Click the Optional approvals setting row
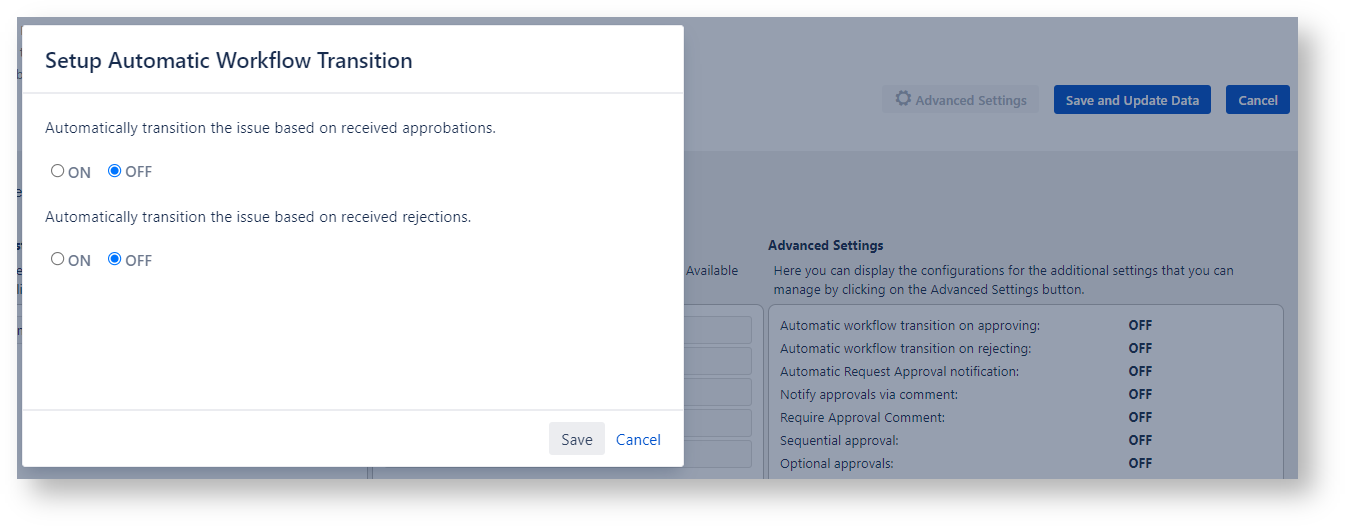 click(x=836, y=463)
